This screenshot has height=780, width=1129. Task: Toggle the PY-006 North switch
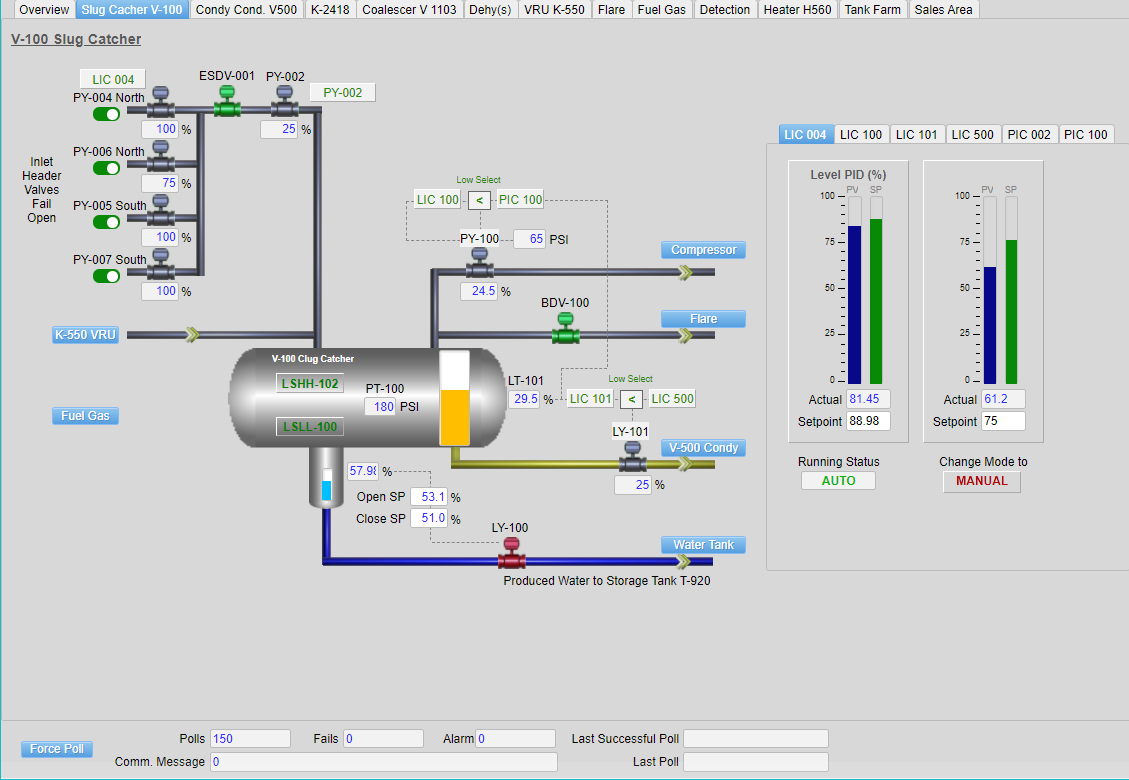pyautogui.click(x=107, y=168)
